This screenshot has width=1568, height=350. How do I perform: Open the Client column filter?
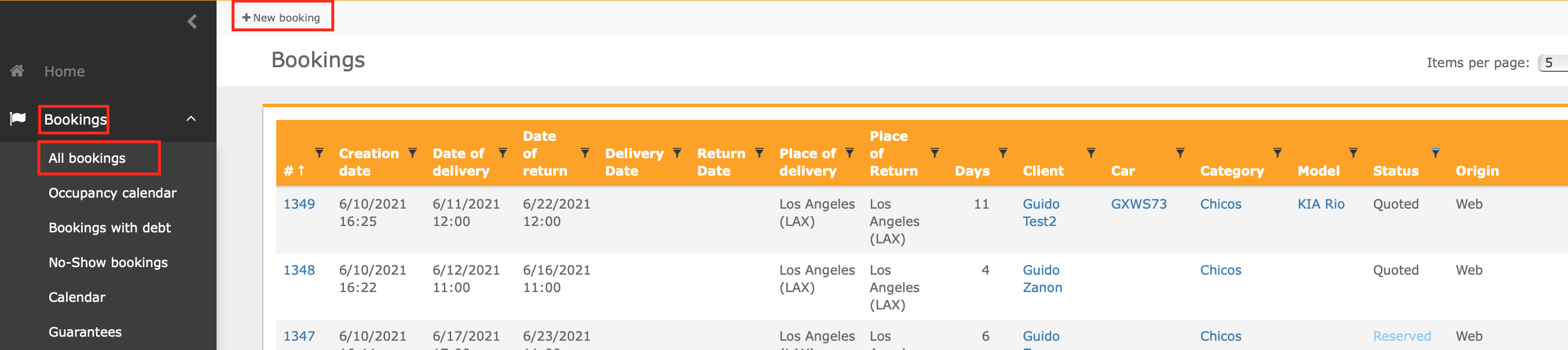(1091, 154)
